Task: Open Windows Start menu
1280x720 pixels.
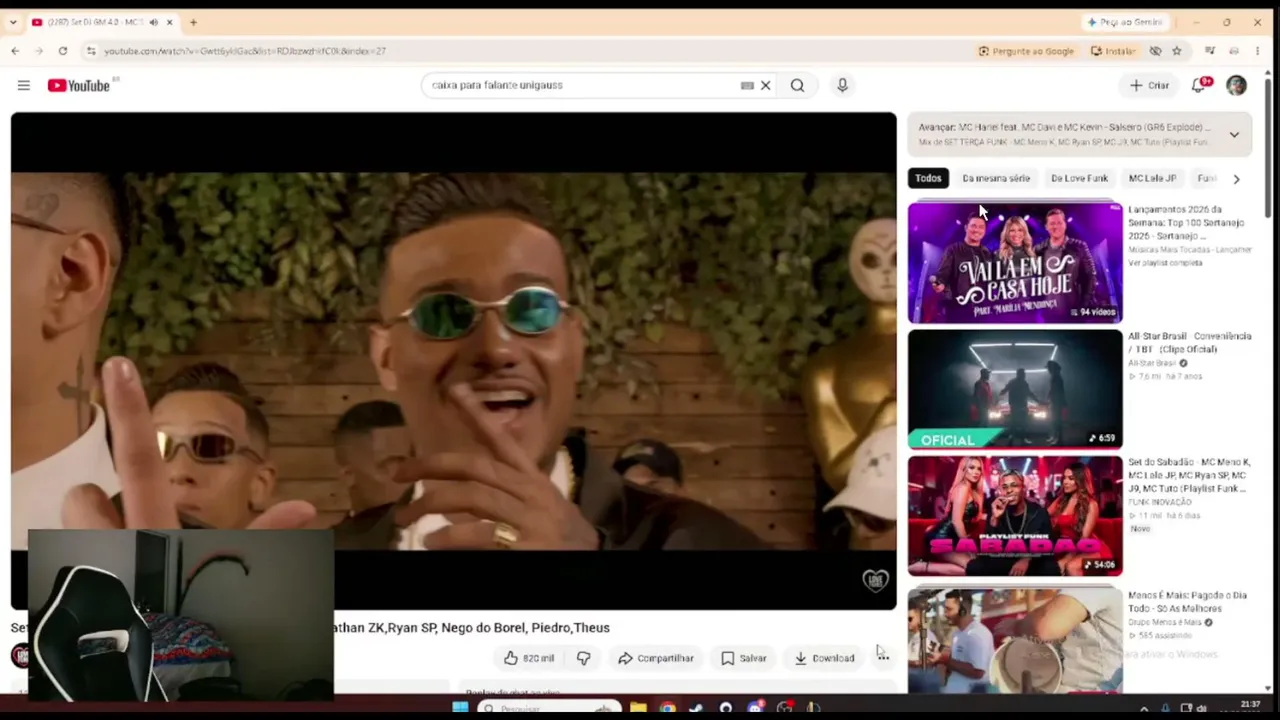Action: [460, 708]
